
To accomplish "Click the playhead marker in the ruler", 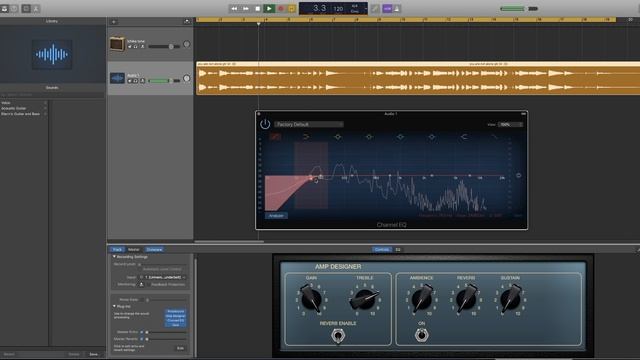I will (x=258, y=24).
